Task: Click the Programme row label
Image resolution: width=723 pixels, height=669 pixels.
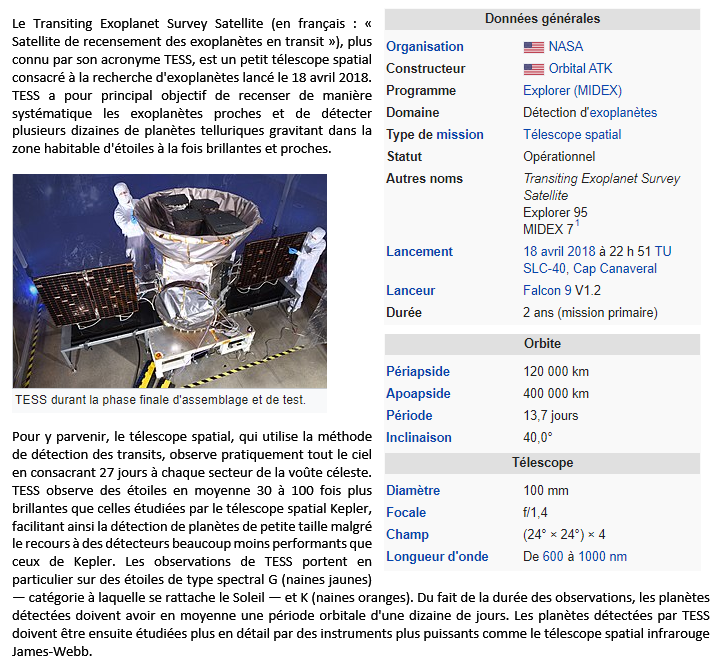Action: [x=421, y=91]
